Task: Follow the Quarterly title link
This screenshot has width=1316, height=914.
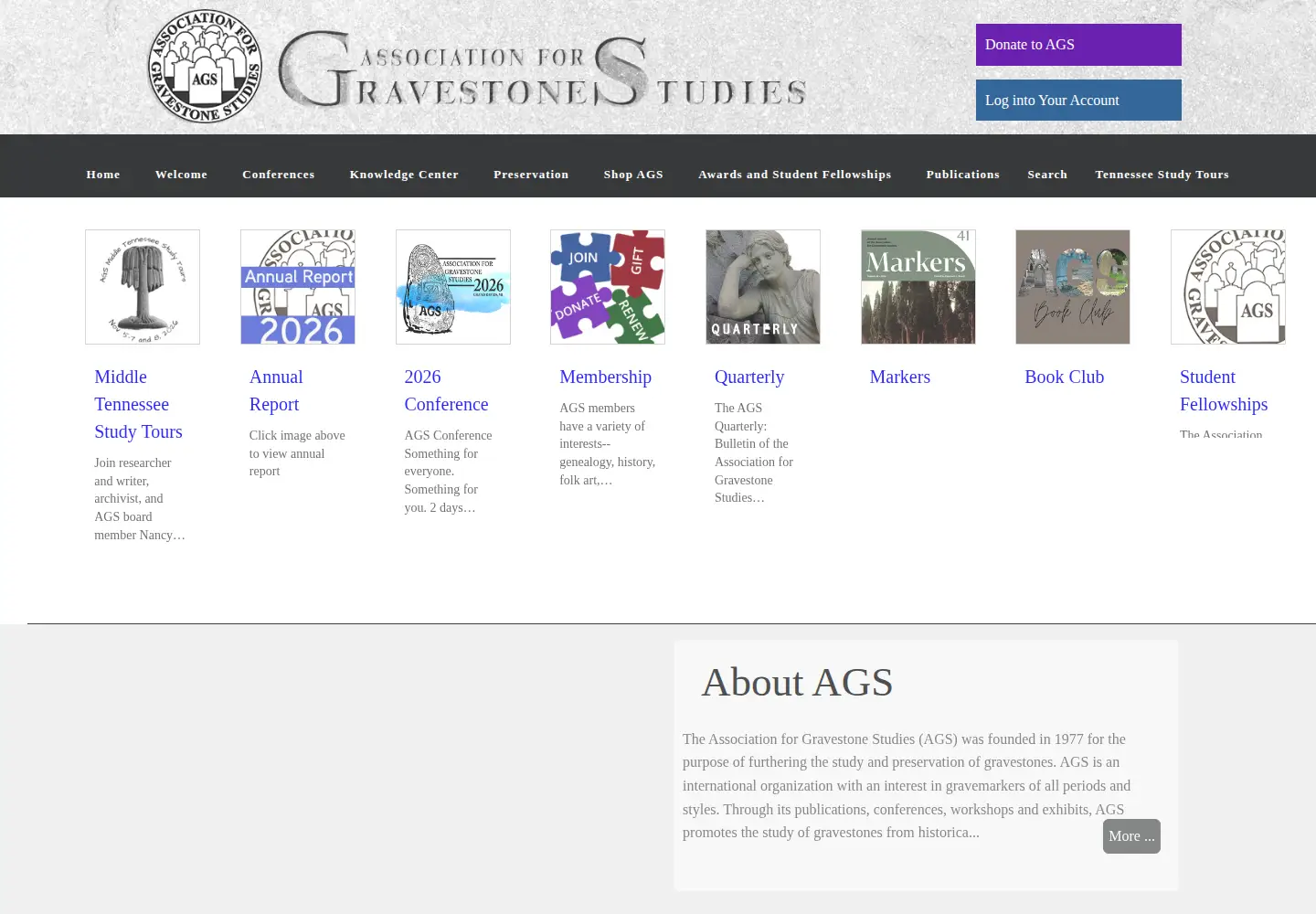Action: click(749, 377)
